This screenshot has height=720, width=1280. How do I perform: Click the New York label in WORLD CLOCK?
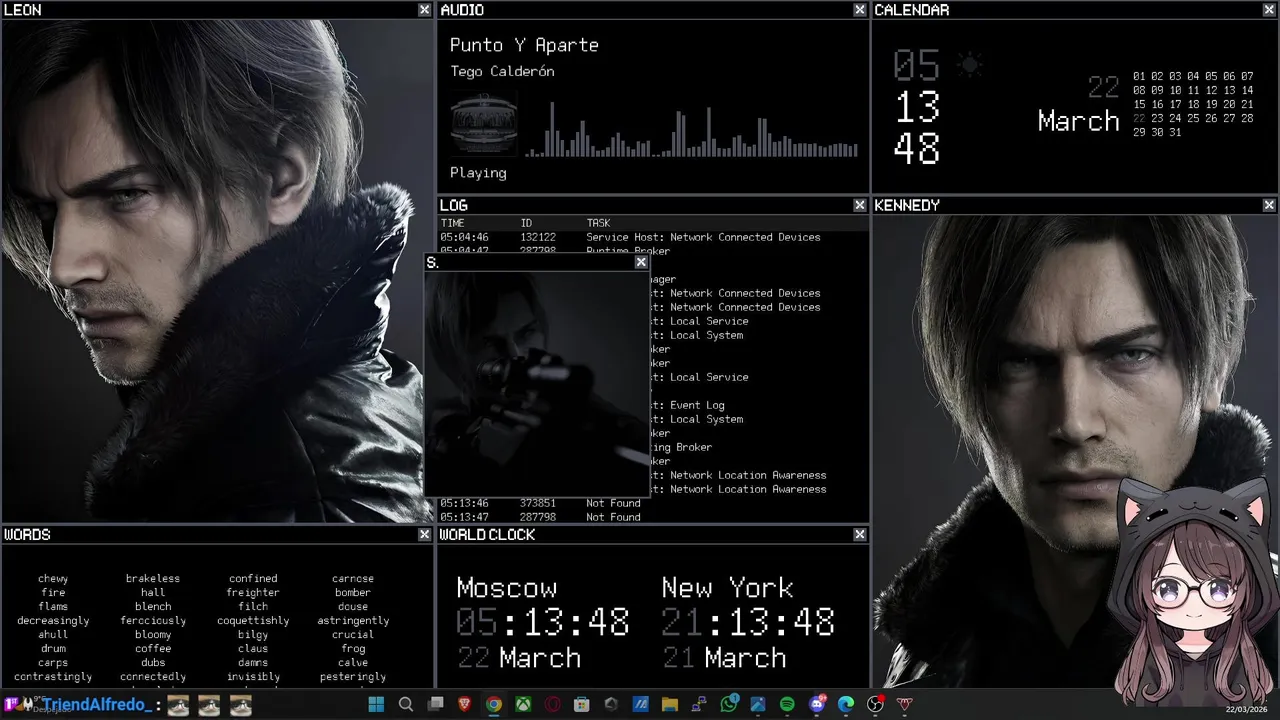(728, 588)
